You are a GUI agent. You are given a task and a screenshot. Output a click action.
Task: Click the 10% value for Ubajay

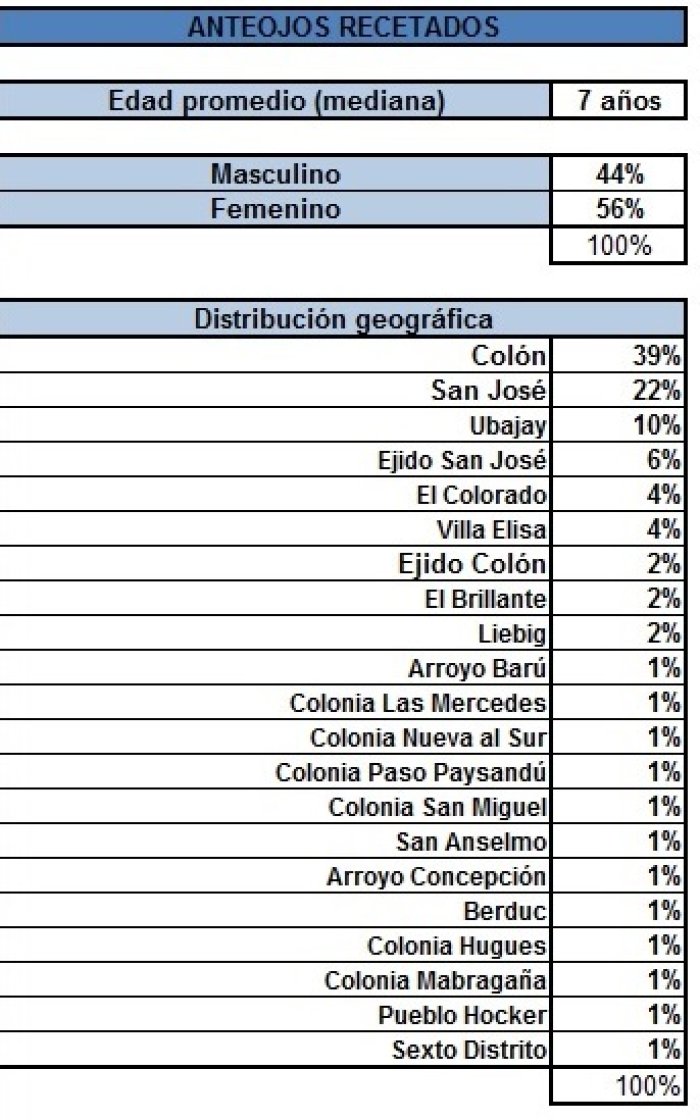(619, 425)
